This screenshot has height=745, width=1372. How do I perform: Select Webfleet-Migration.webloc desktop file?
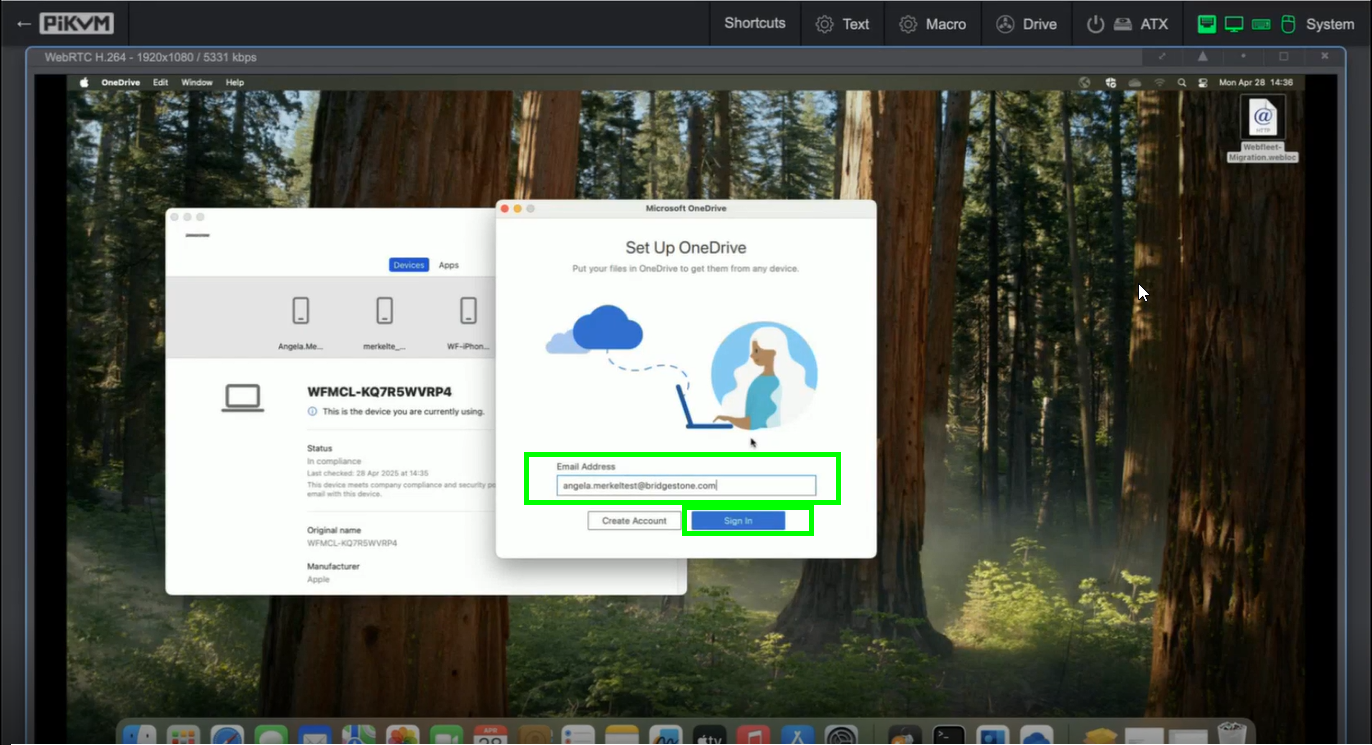(1263, 128)
